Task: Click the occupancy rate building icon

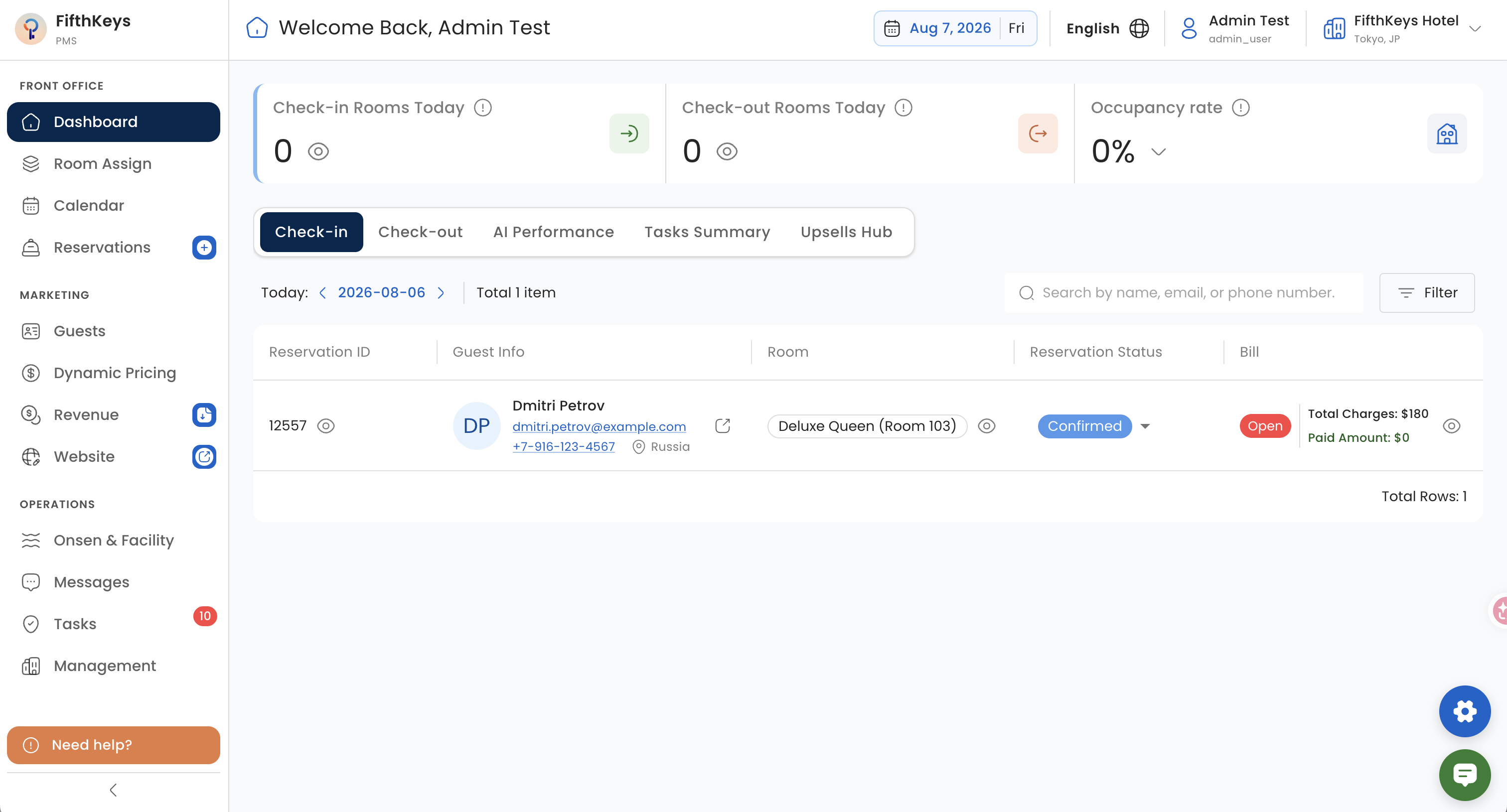Action: tap(1447, 134)
